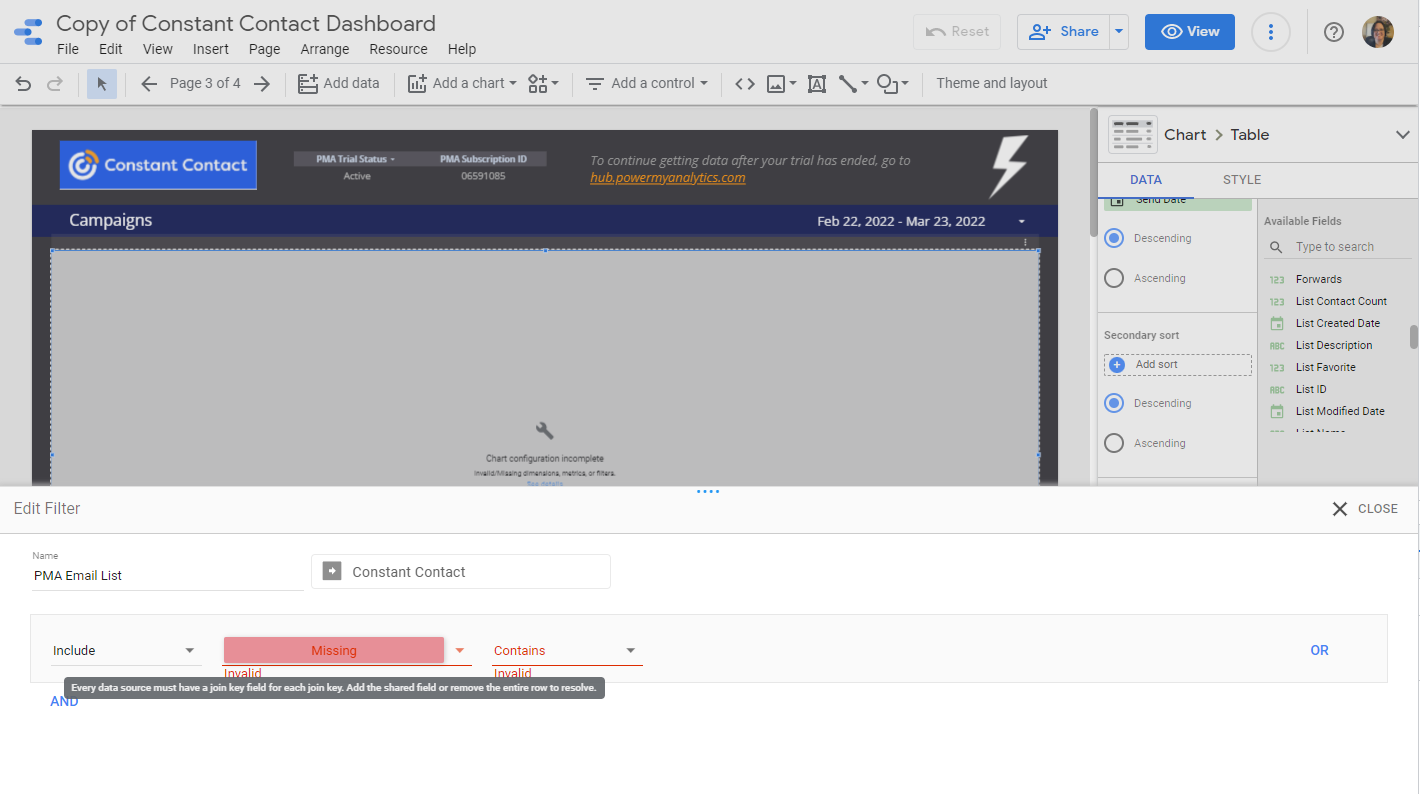Insert a text box using toolbar icon
Viewport: 1420px width, 794px height.
click(817, 84)
